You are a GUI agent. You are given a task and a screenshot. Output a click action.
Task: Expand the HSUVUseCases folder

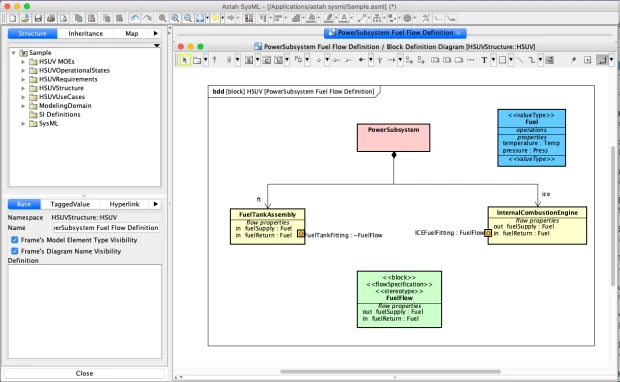coord(23,97)
